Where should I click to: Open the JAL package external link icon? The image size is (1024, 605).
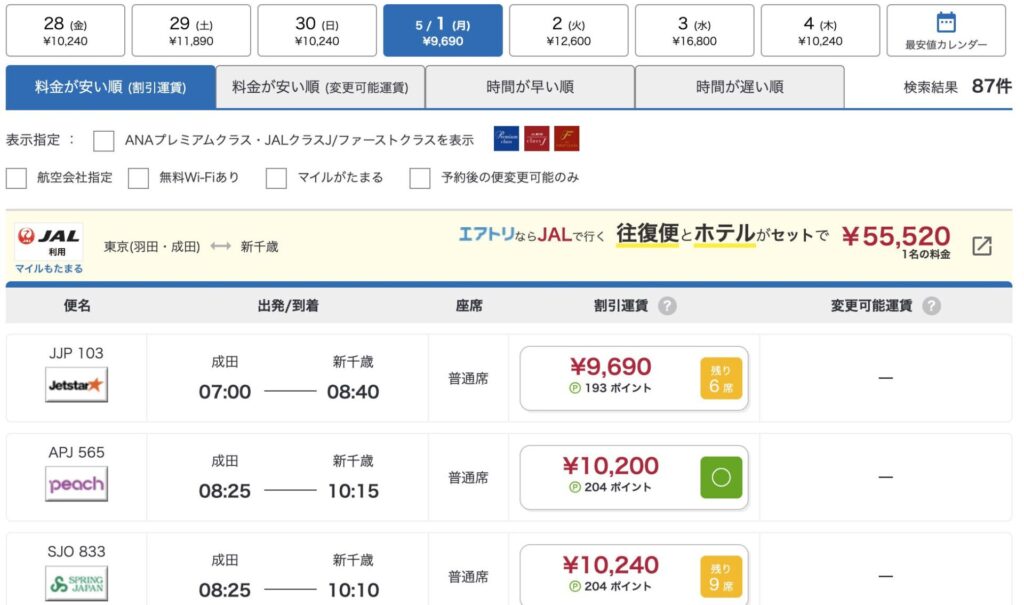click(x=982, y=245)
